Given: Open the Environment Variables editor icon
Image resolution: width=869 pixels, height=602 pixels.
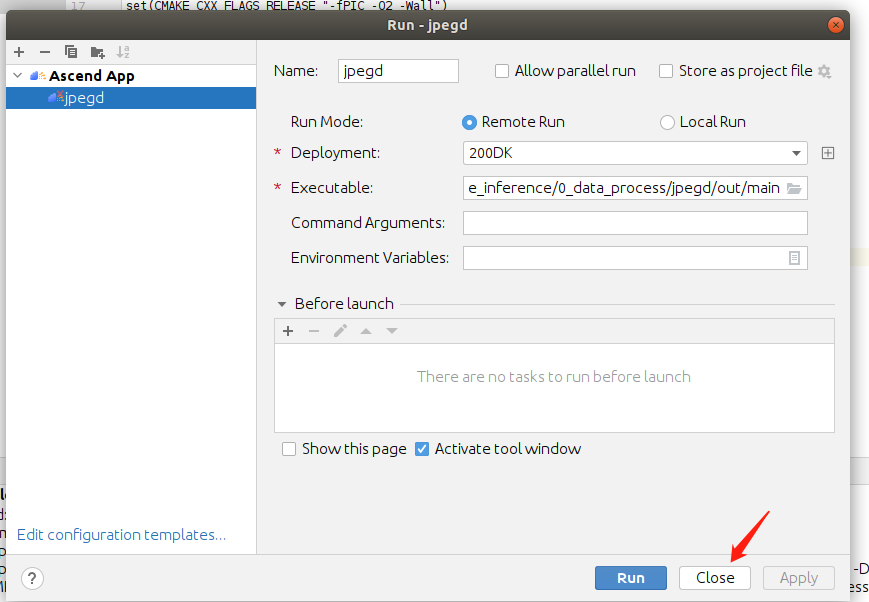Looking at the screenshot, I should pyautogui.click(x=794, y=258).
